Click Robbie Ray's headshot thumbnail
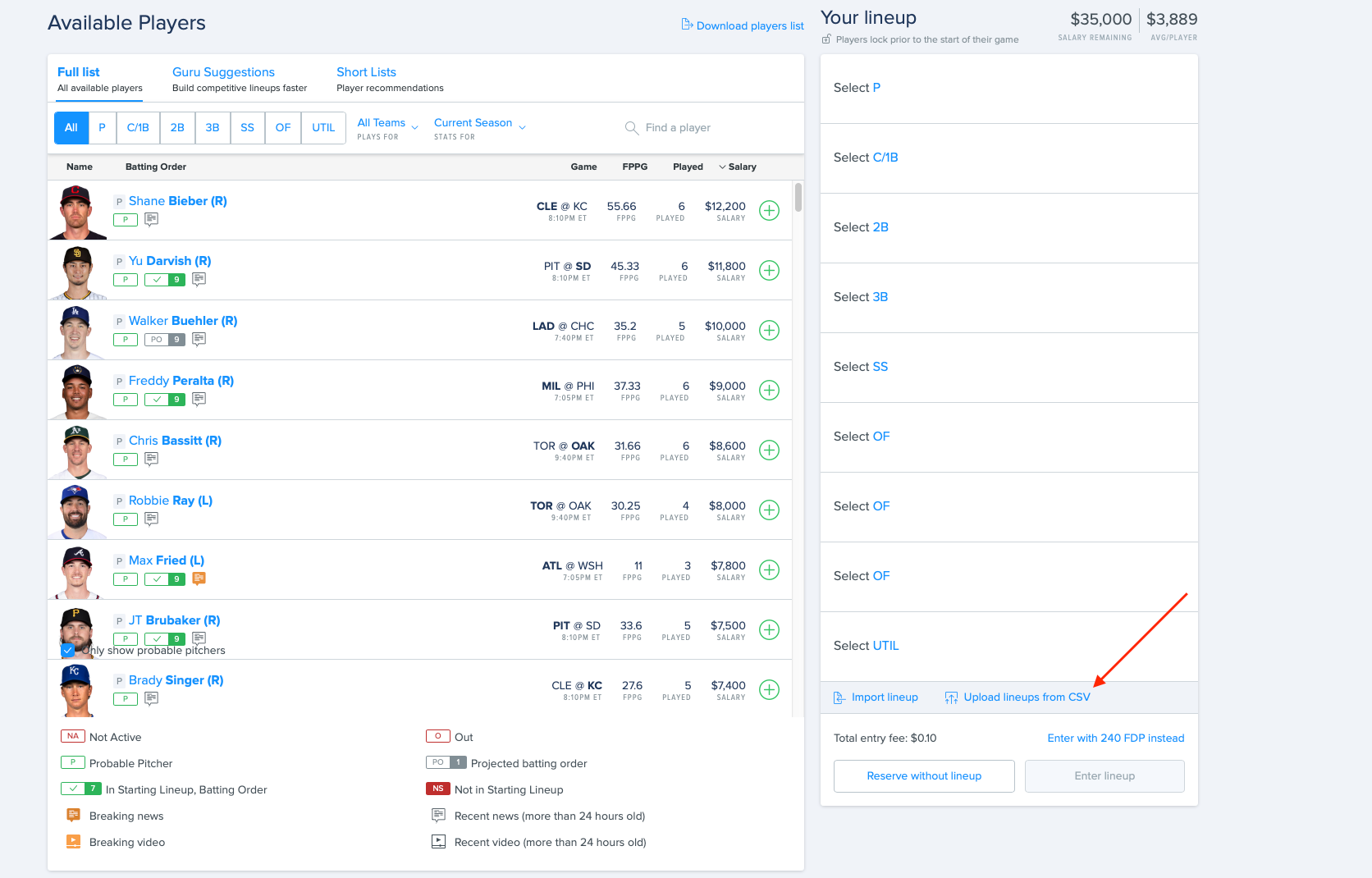 [x=77, y=511]
